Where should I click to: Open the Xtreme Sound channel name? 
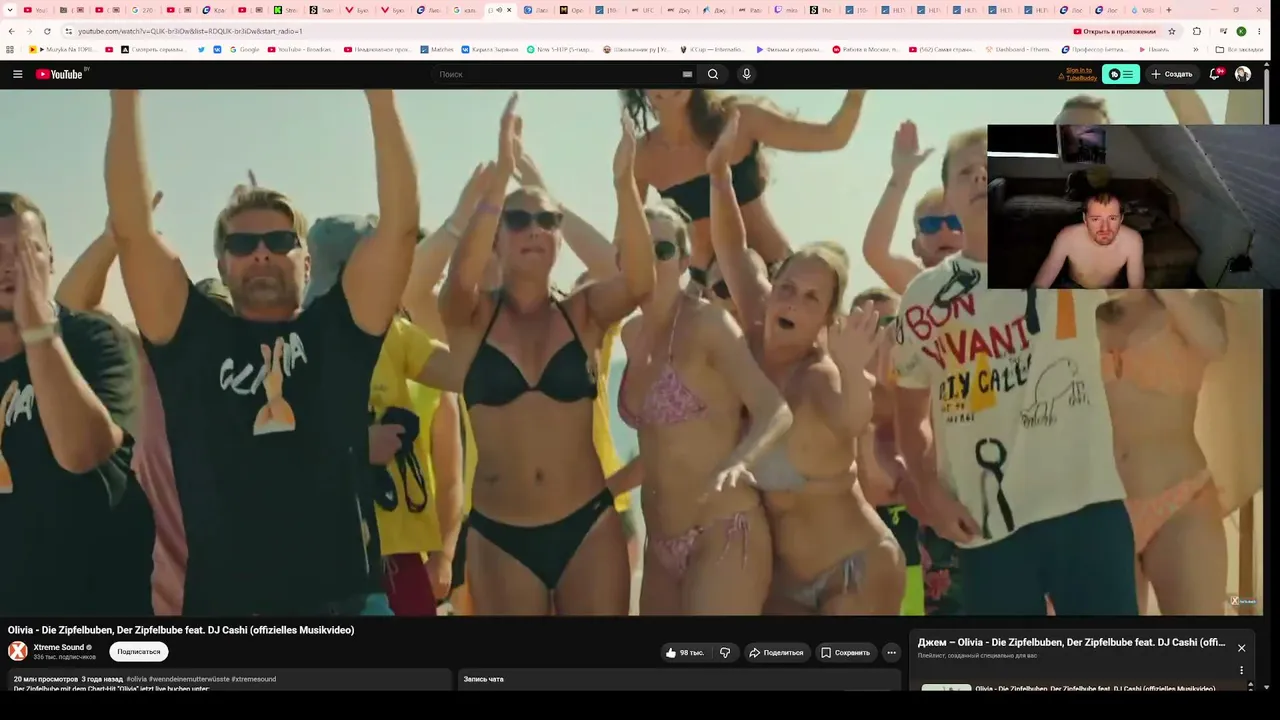(x=59, y=647)
